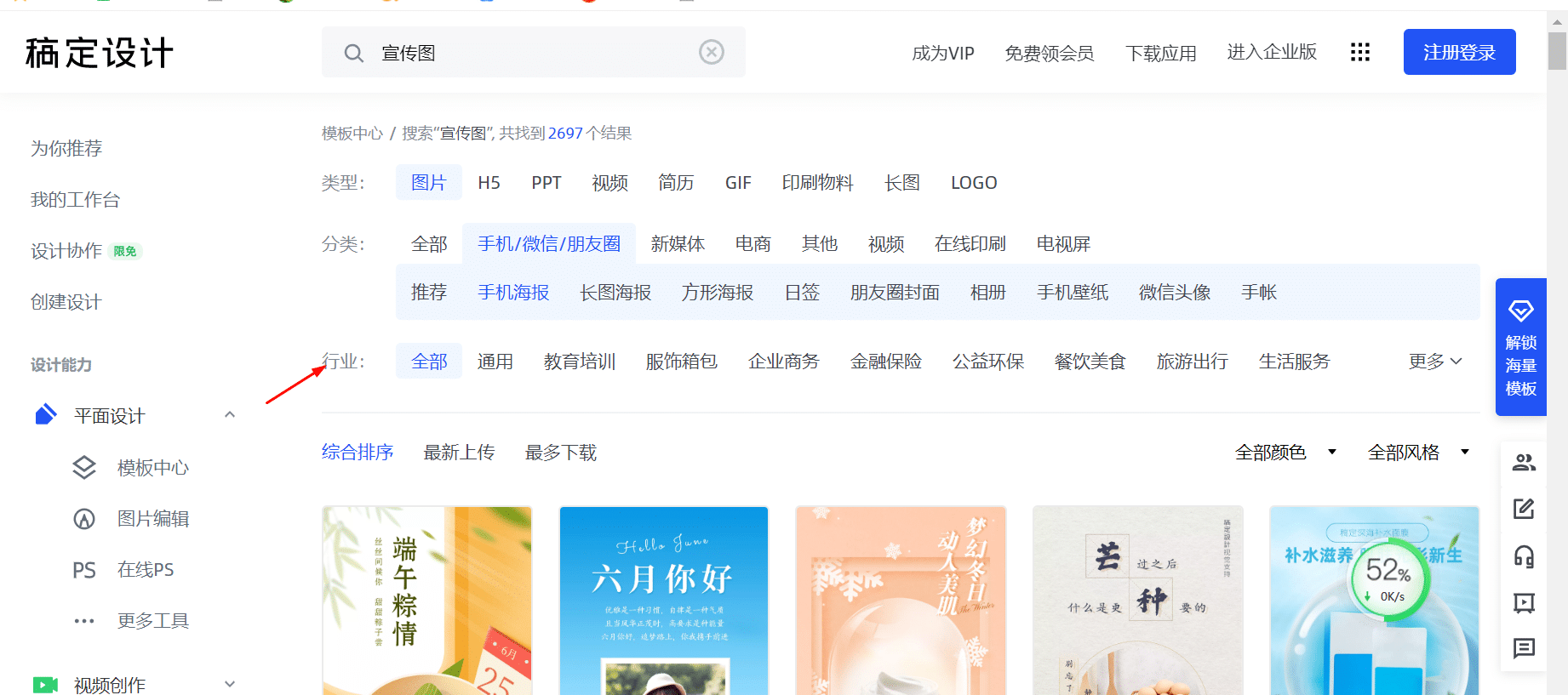Expand 更多 industry options
Image resolution: width=1568 pixels, height=695 pixels.
(1435, 362)
